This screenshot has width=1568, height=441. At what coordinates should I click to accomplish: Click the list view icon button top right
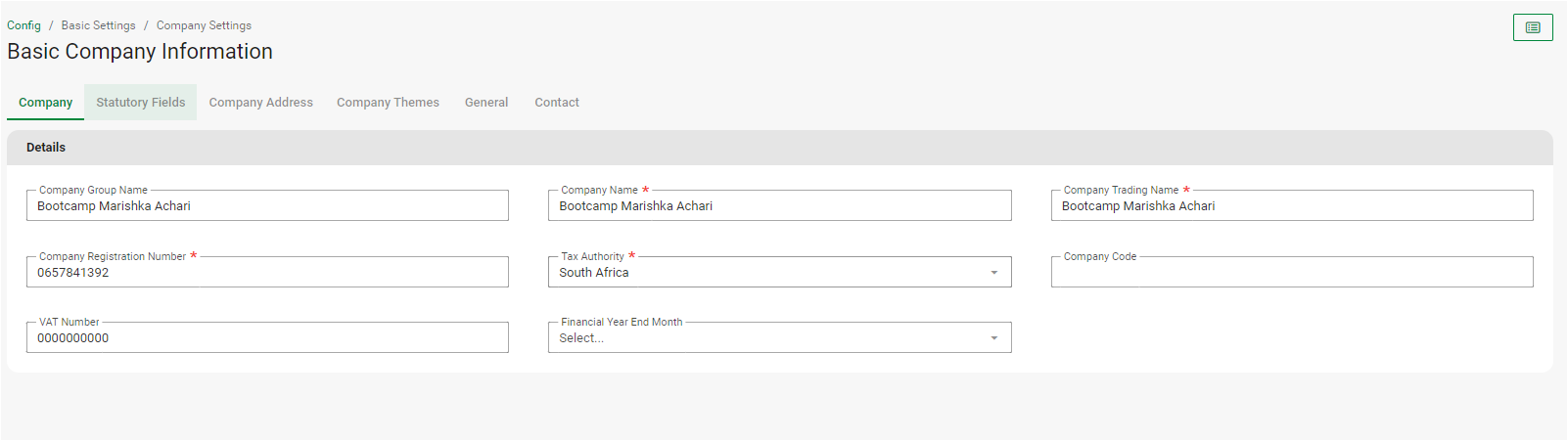[x=1532, y=27]
